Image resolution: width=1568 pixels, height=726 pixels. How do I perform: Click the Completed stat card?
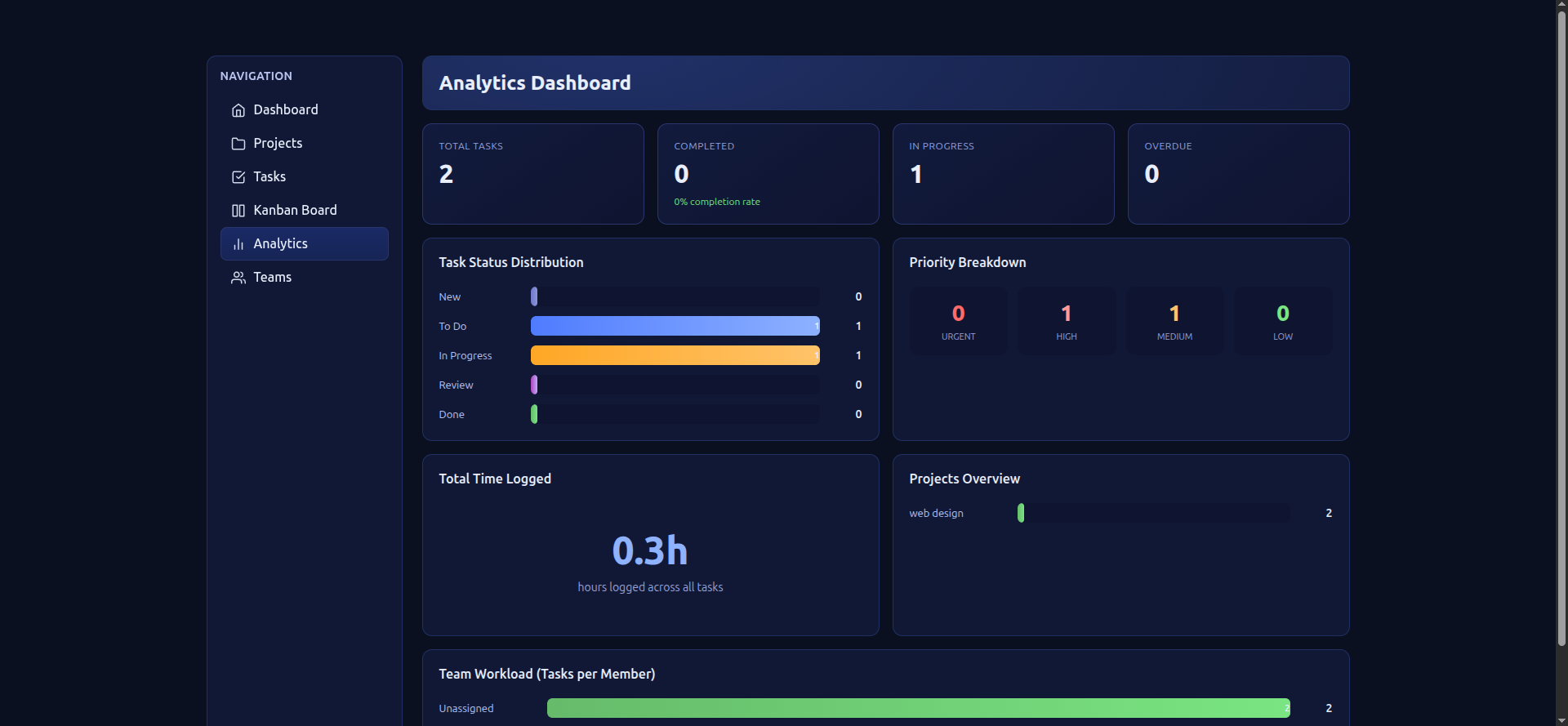(x=768, y=174)
